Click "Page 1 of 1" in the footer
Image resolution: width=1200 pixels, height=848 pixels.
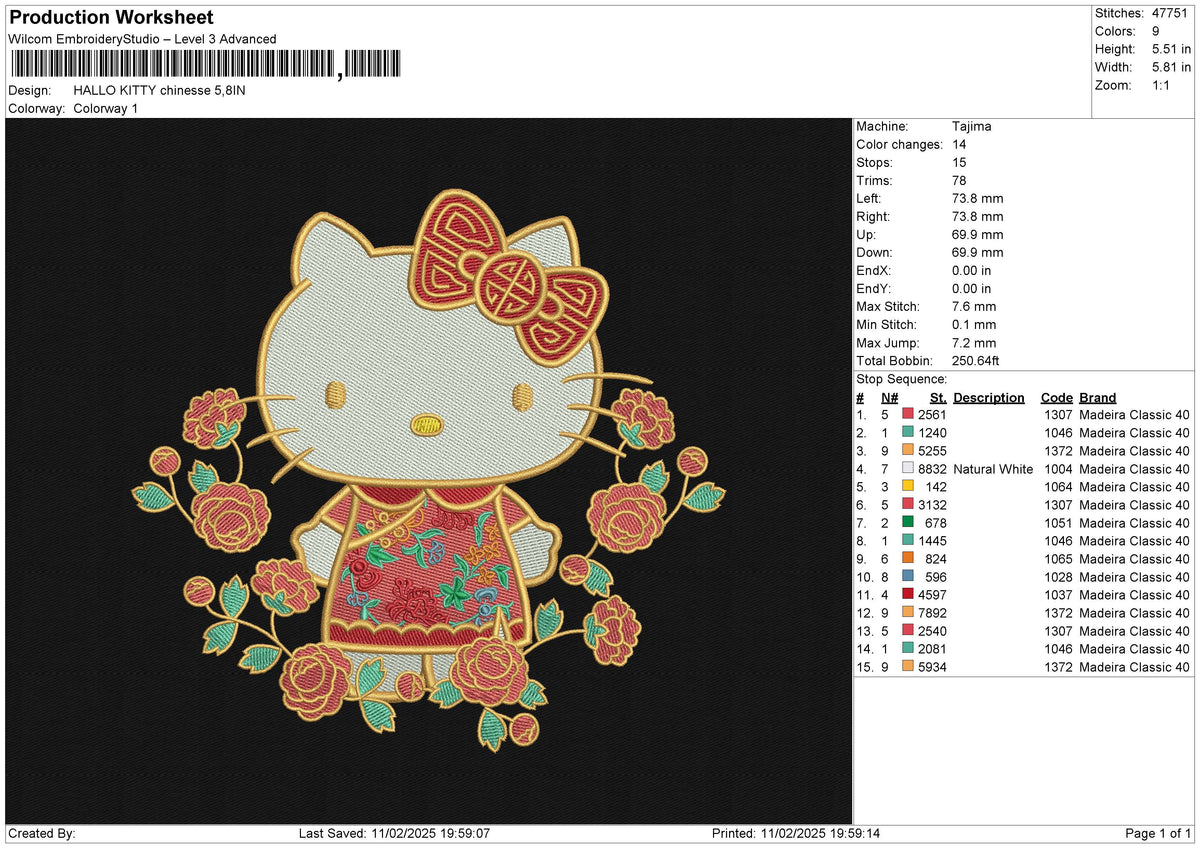tap(1158, 834)
